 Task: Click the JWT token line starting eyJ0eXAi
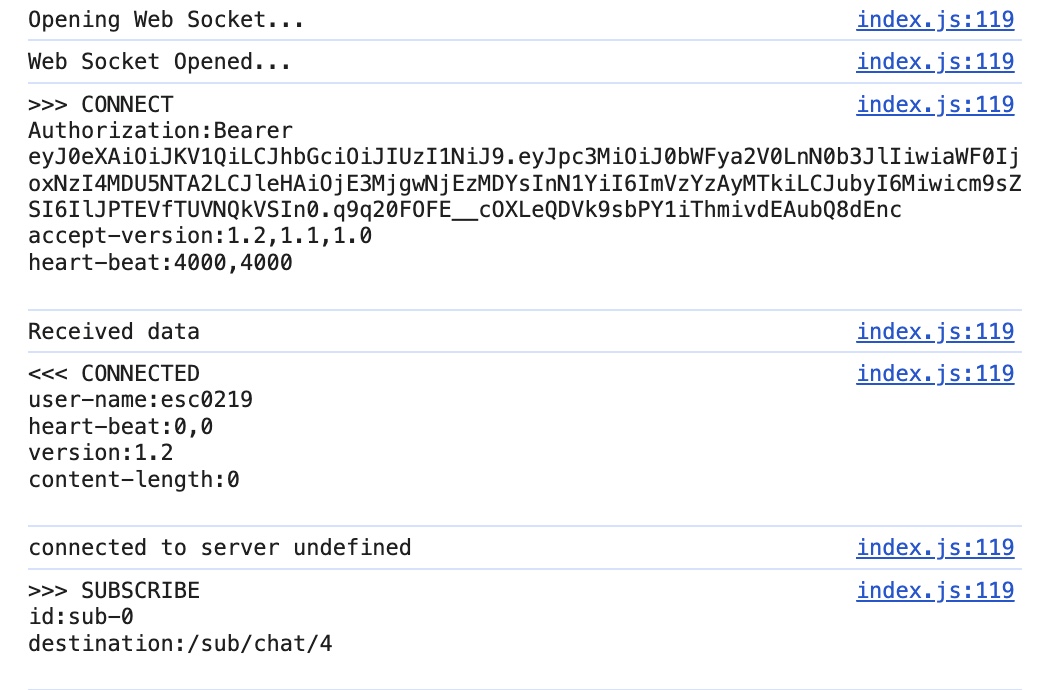(524, 157)
